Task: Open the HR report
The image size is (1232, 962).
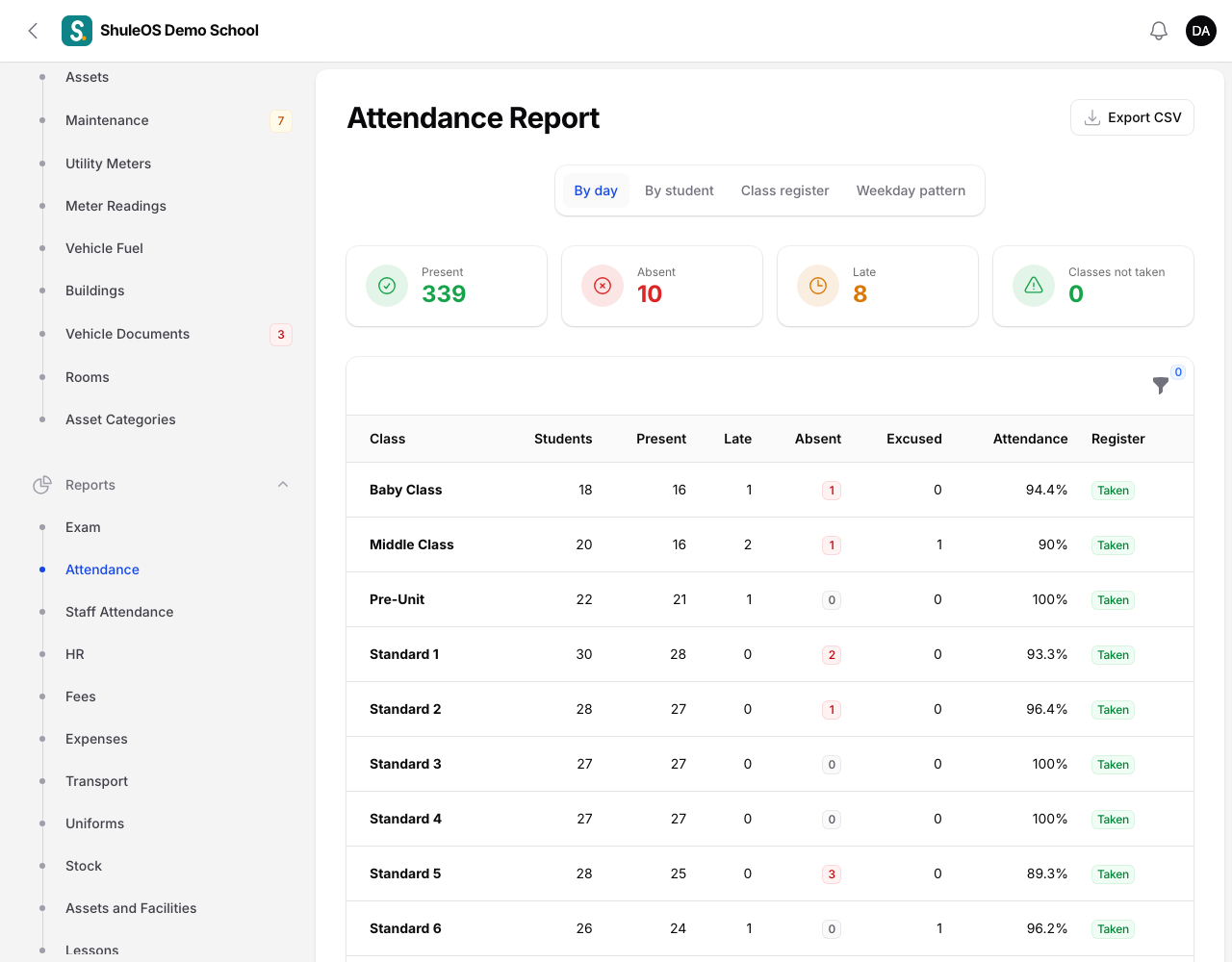Action: 75,654
